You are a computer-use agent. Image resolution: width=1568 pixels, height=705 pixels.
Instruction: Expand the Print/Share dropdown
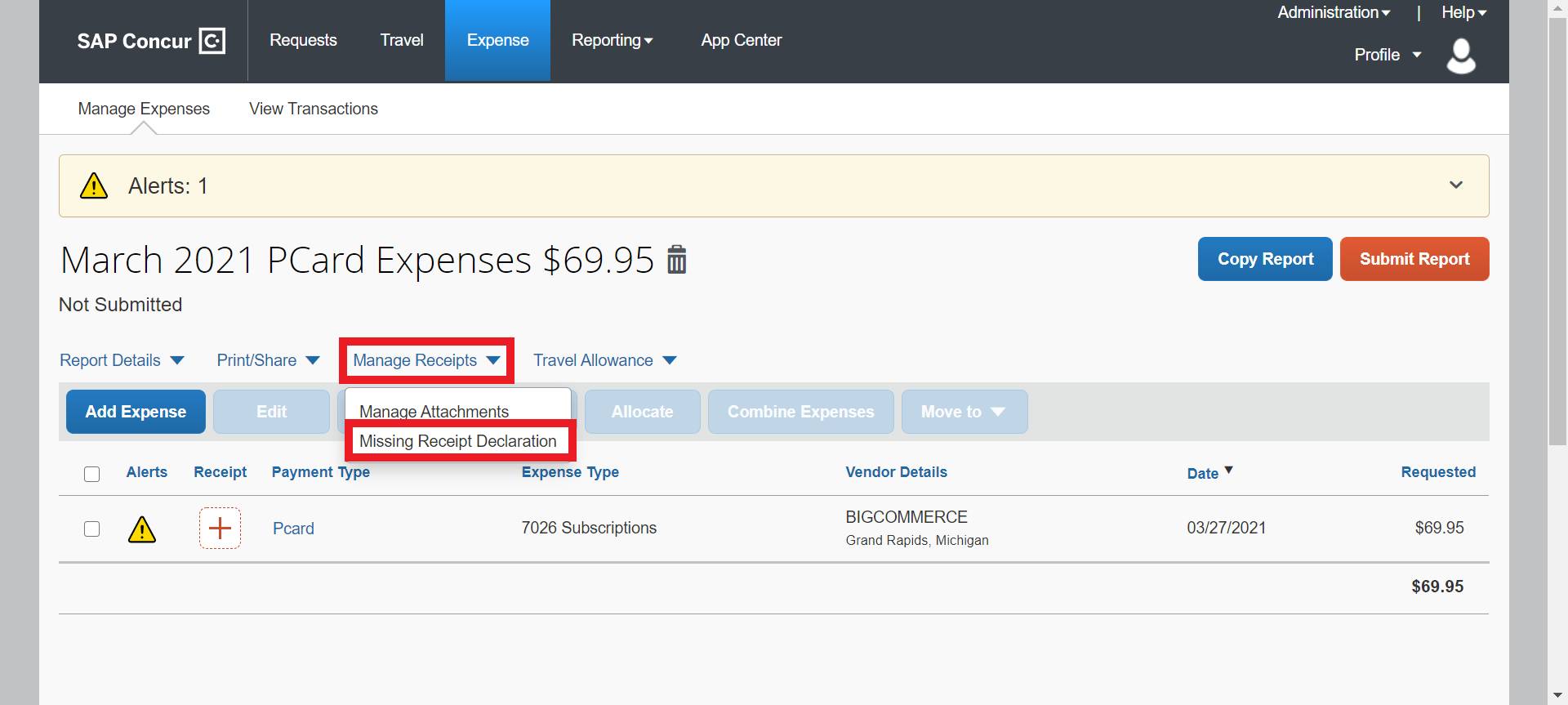click(268, 360)
